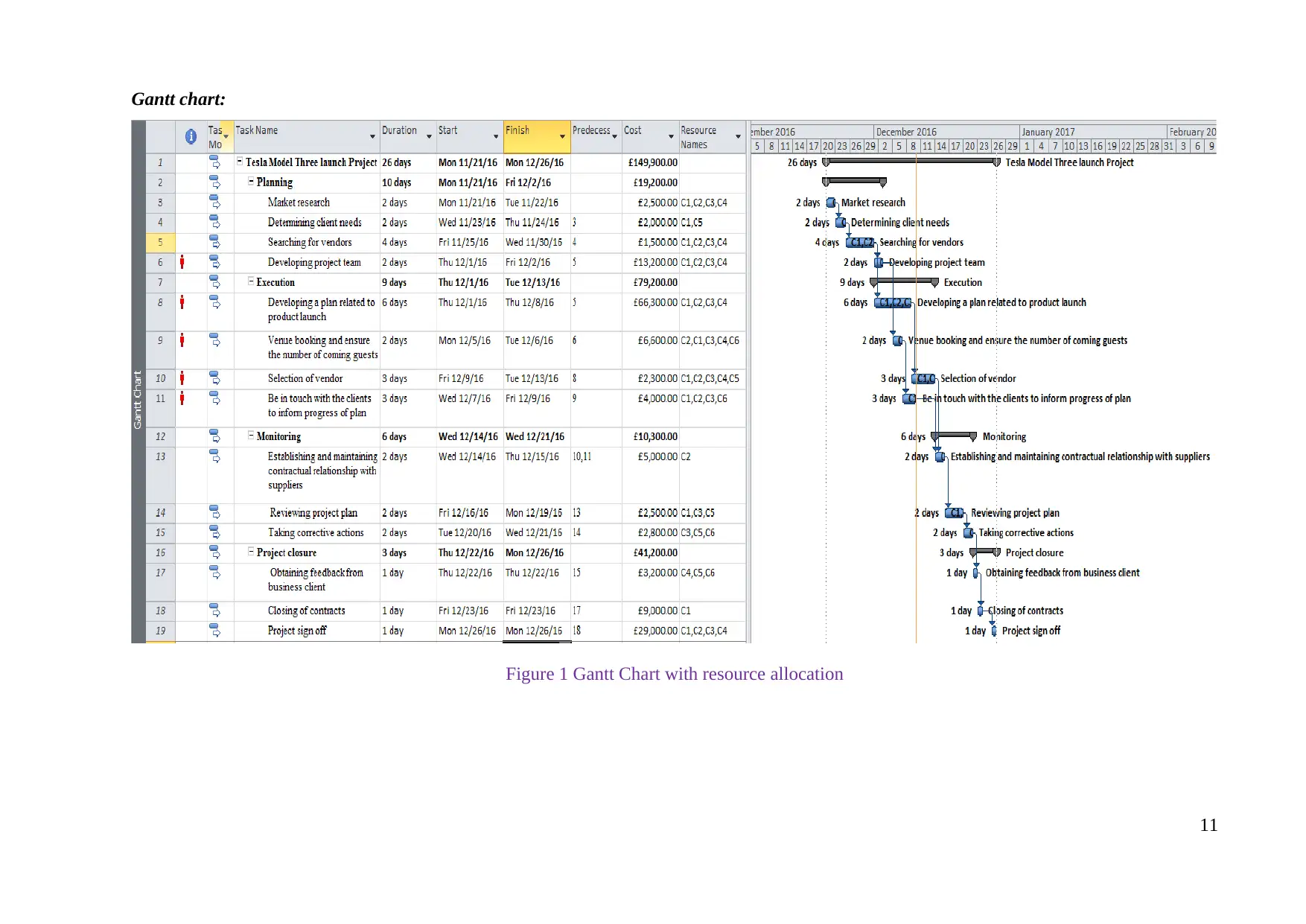Click January 2017 in the timescale header
1306x924 pixels.
coord(1092,132)
